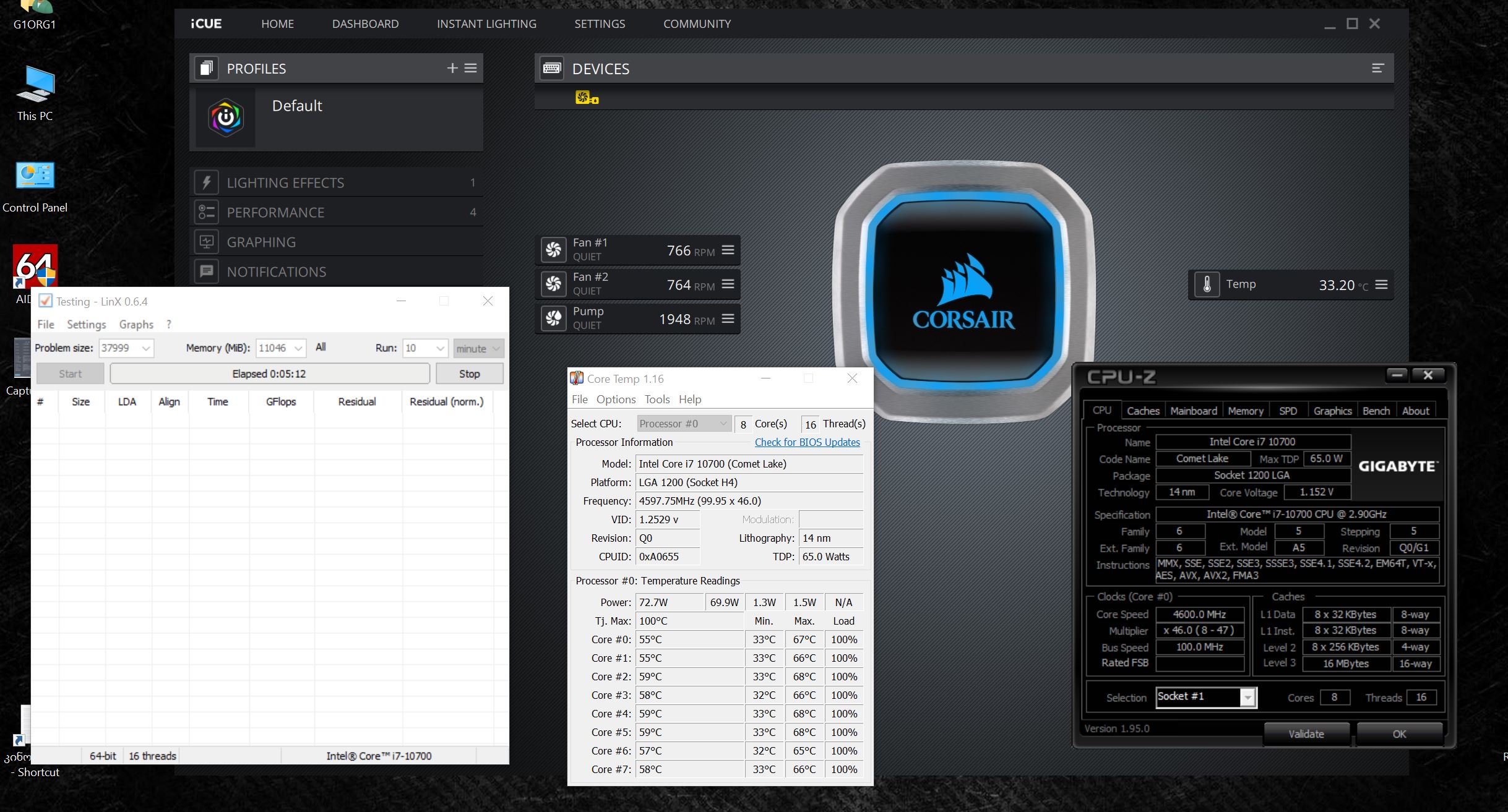
Task: Open the Dashboard menu in iCUE
Action: click(x=365, y=24)
